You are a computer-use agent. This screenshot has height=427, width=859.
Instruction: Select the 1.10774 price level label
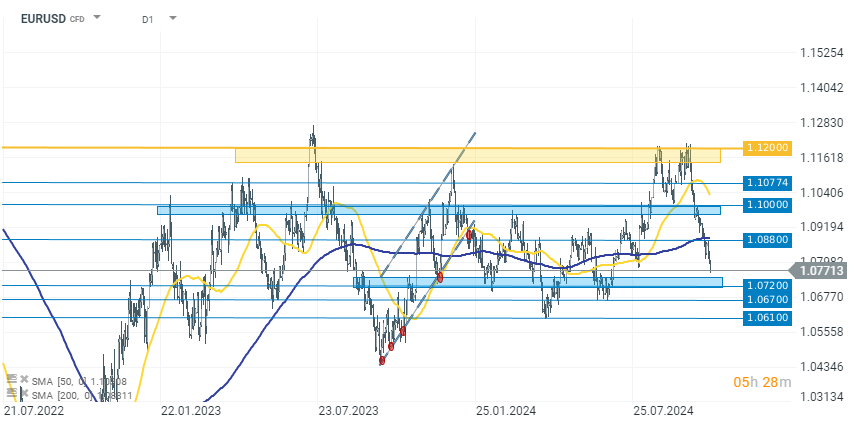[767, 183]
